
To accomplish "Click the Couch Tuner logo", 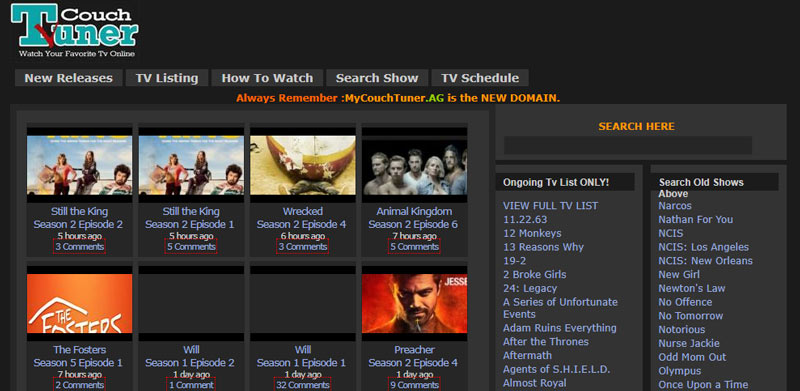I will pyautogui.click(x=74, y=31).
